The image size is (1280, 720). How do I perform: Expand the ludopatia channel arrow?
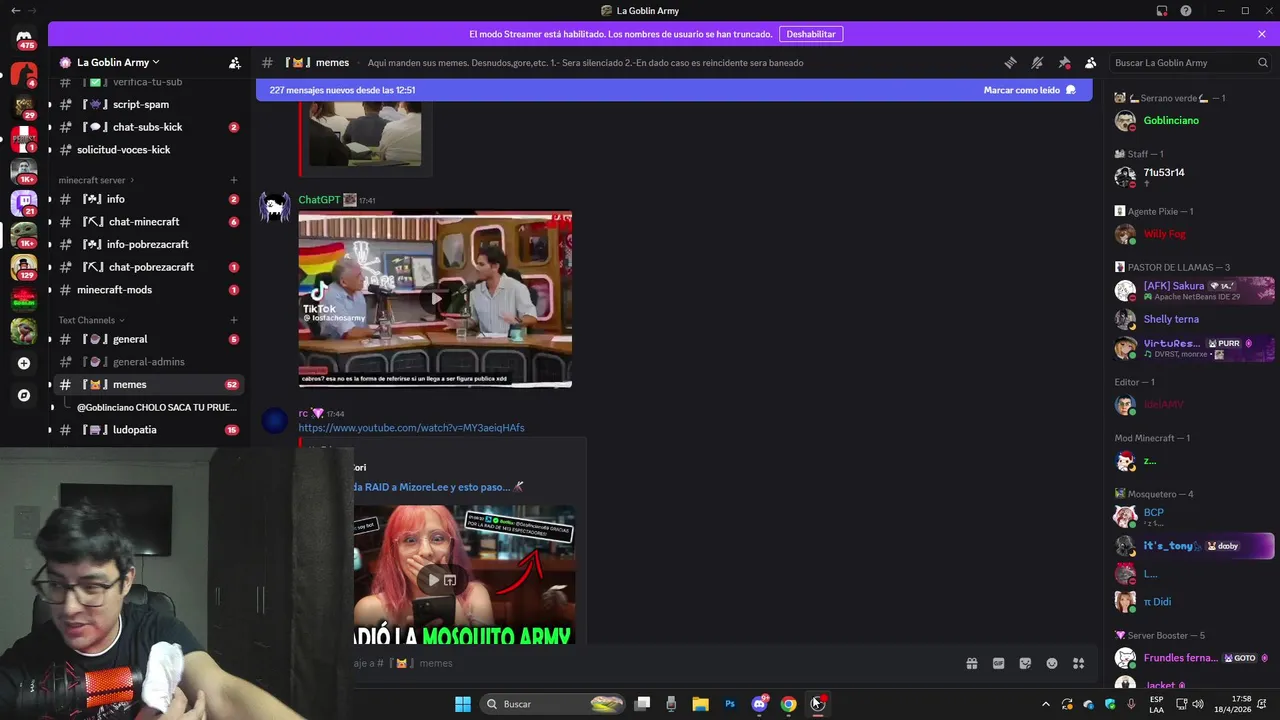click(51, 430)
